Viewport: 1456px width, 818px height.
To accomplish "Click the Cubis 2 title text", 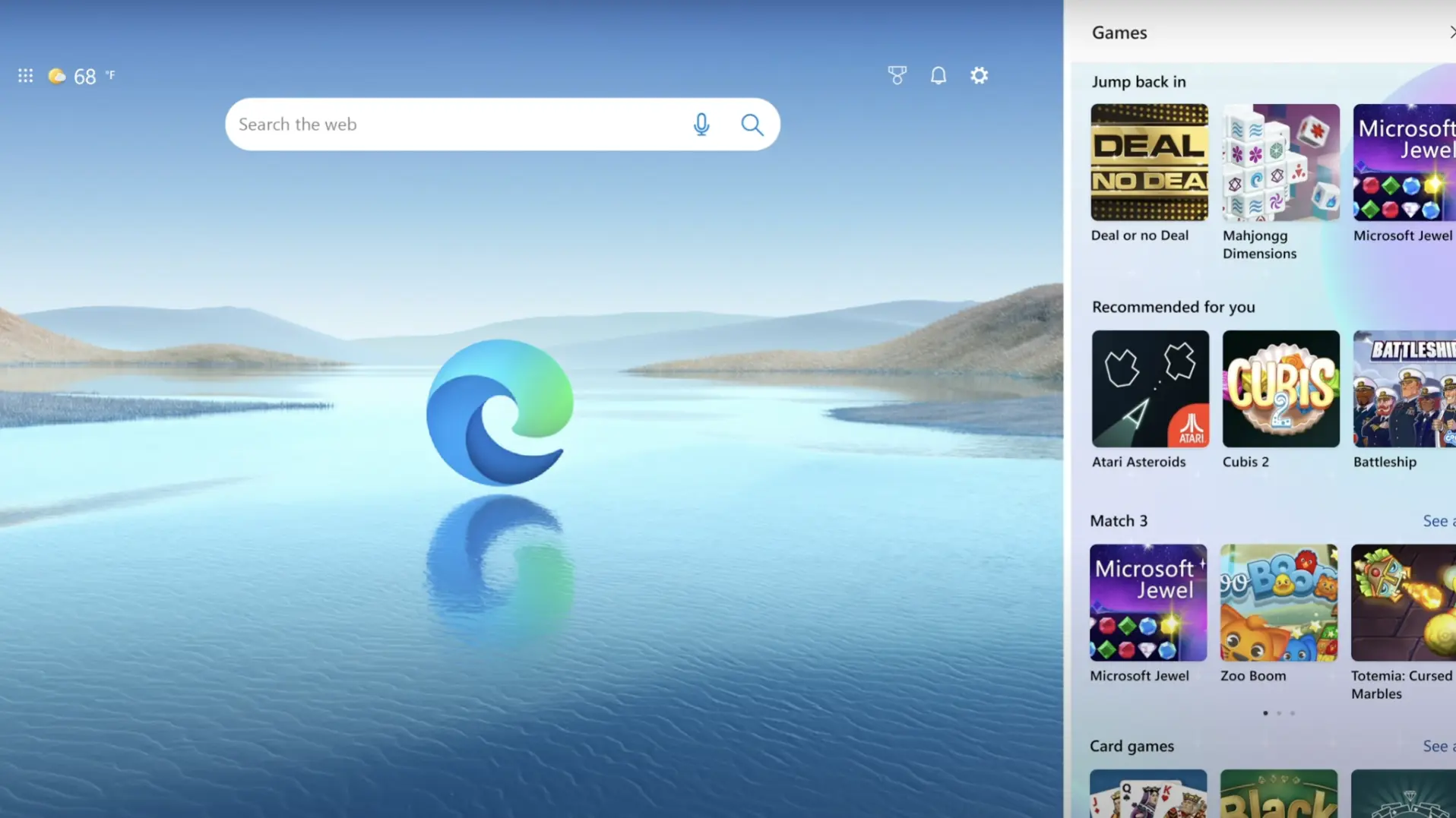I will coord(1246,462).
